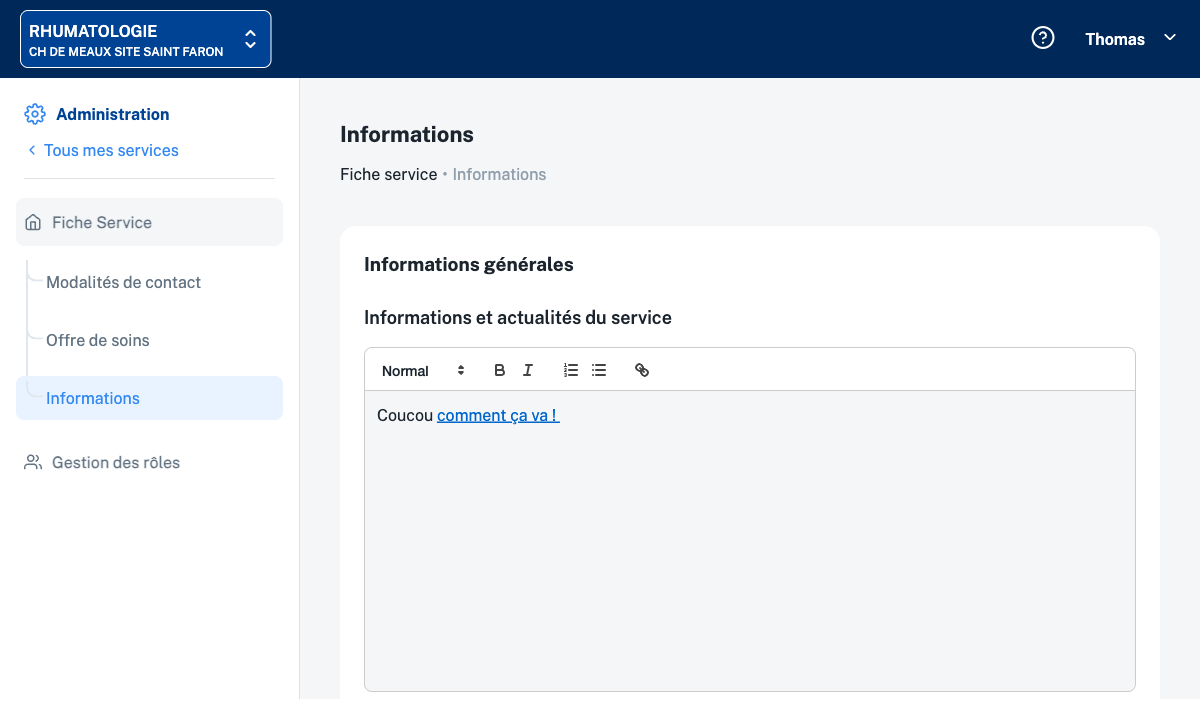Go to Offre de soins
The height and width of the screenshot is (707, 1200).
coord(98,340)
